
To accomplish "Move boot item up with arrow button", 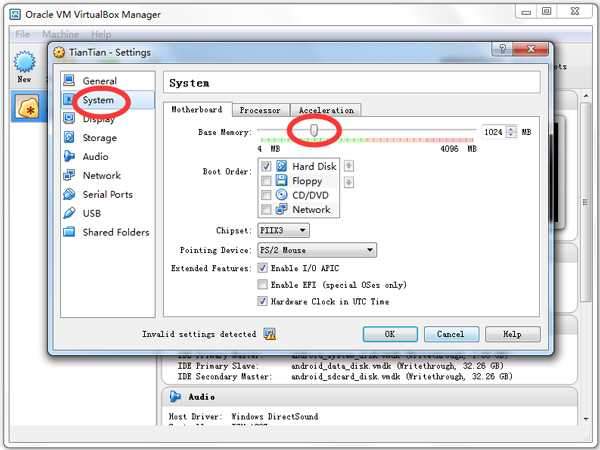I will pos(348,166).
